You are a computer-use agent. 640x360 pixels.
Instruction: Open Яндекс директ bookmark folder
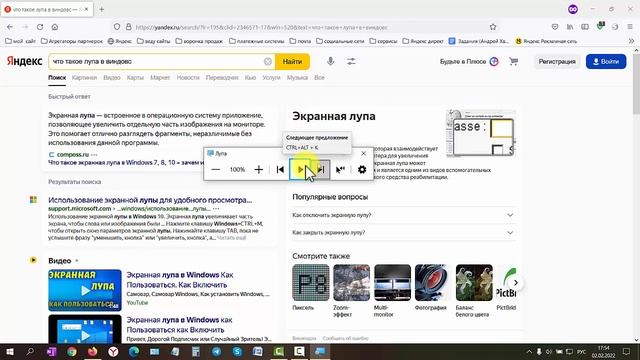423,41
